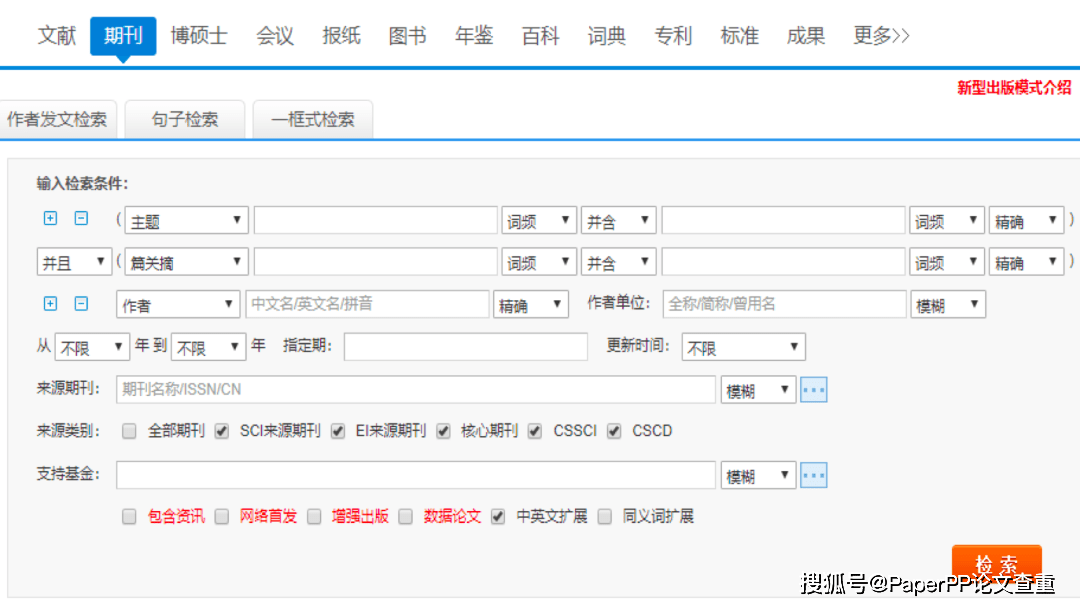Focus the 作者单位 input field
1080x607 pixels.
pos(785,305)
